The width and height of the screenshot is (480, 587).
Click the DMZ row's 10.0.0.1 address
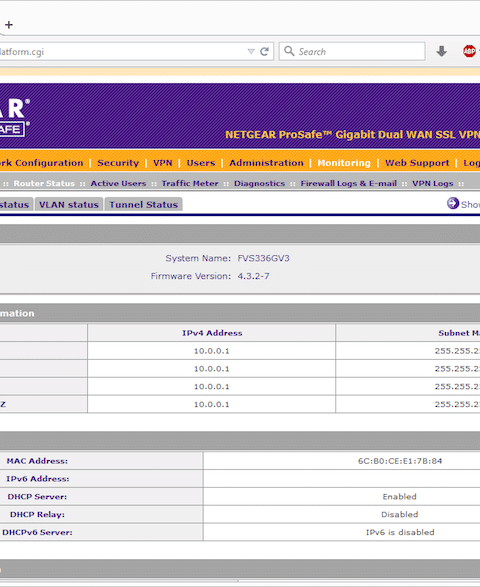(x=212, y=404)
